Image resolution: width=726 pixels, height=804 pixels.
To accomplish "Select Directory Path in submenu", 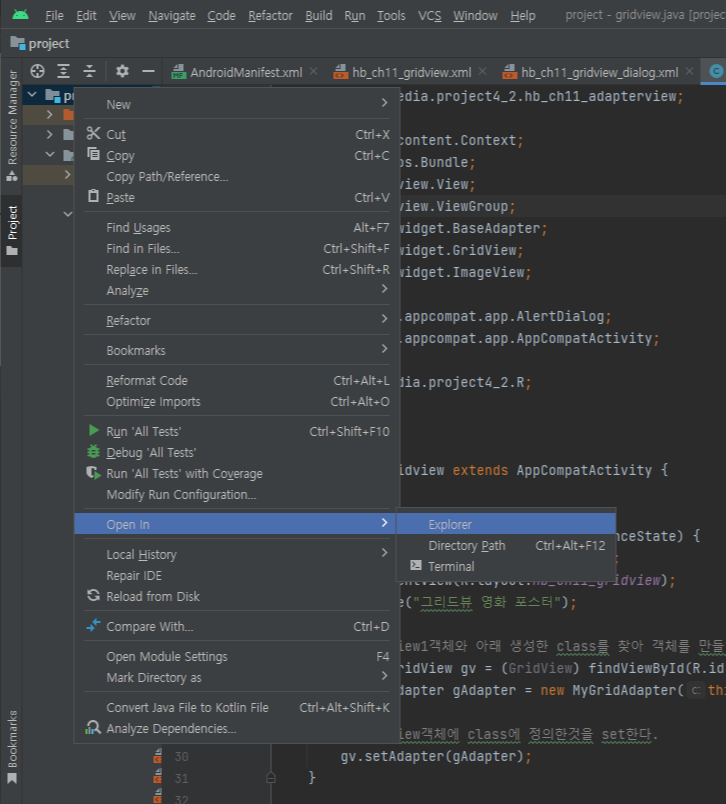I will (506, 546).
